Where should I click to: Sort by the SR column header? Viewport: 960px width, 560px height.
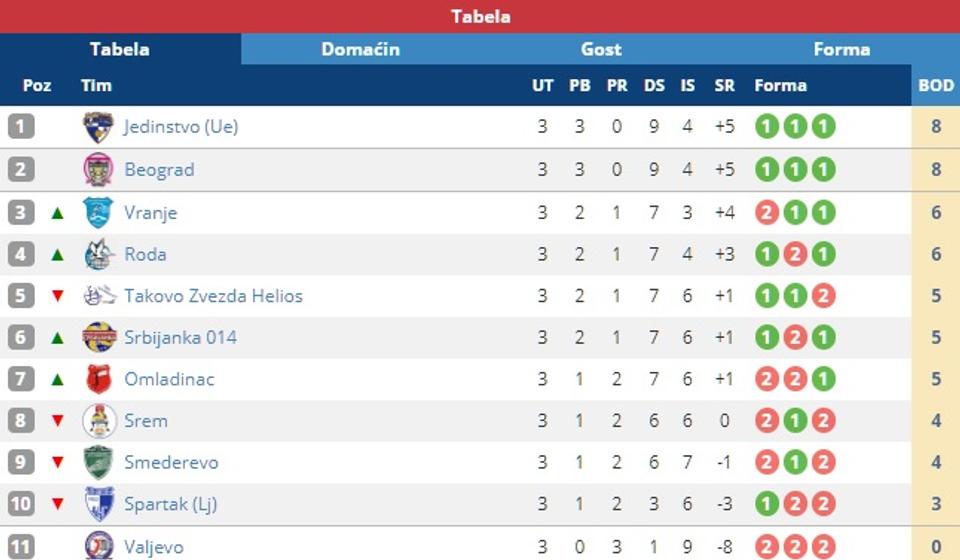click(x=724, y=85)
